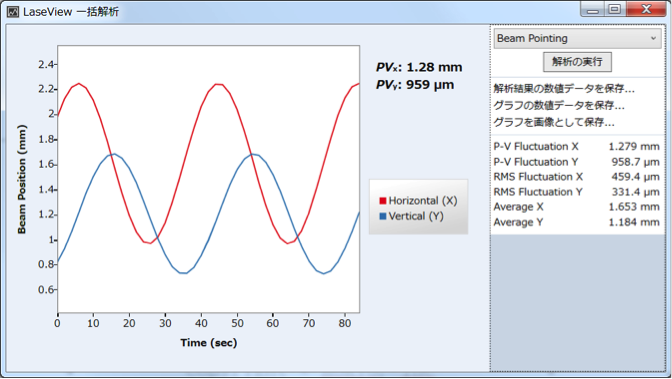This screenshot has height=379, width=672.
Task: Click 解析結果の数値データを保存... link
Action: pos(564,89)
